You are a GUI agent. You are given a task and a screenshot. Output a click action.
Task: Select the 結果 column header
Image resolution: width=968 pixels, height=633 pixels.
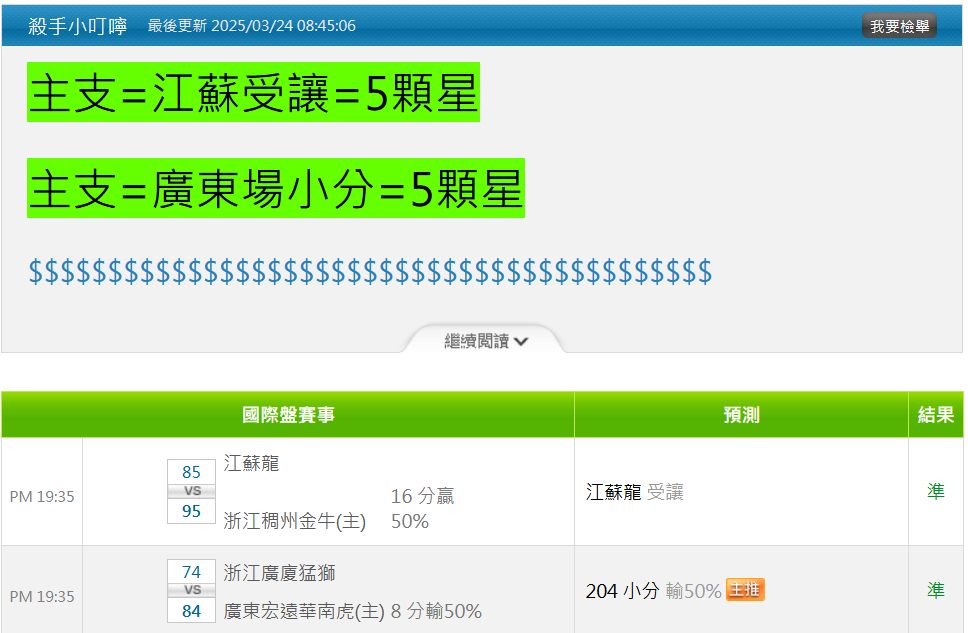pyautogui.click(x=935, y=415)
